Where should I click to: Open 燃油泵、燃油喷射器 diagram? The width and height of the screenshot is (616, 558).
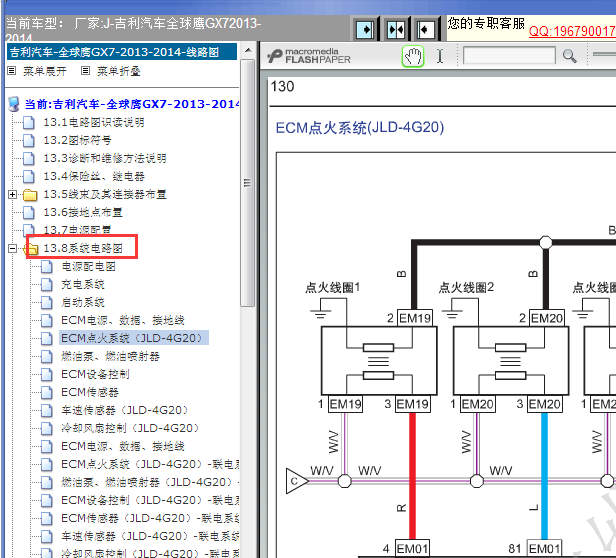[x=110, y=356]
